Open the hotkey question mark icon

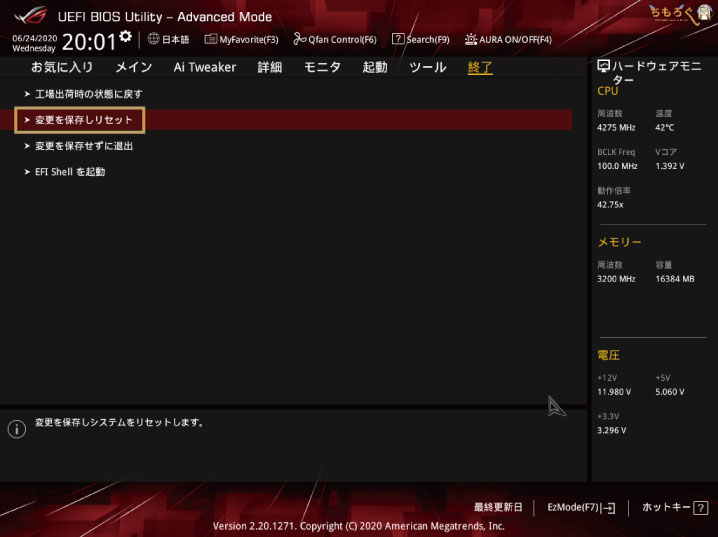[x=701, y=508]
